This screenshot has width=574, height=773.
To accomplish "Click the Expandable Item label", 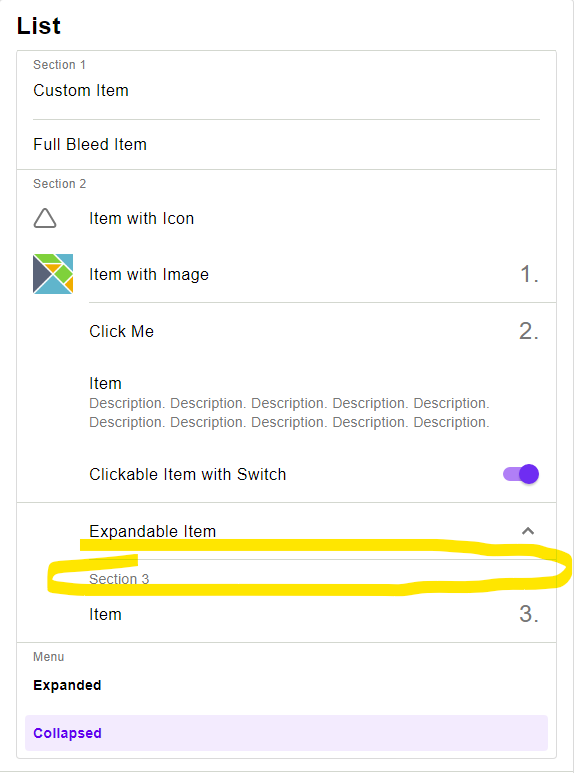I will coord(153,531).
